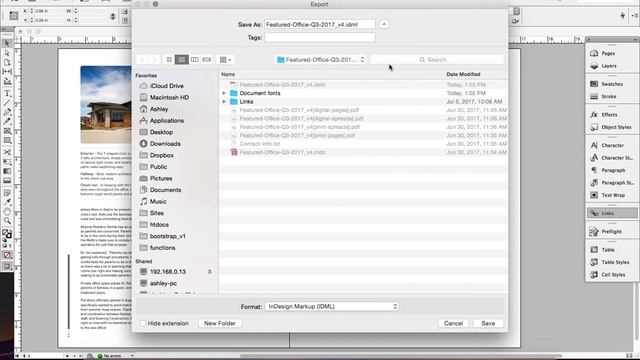
Task: Open the Format dropdown InDesign Markup
Action: pyautogui.click(x=331, y=307)
